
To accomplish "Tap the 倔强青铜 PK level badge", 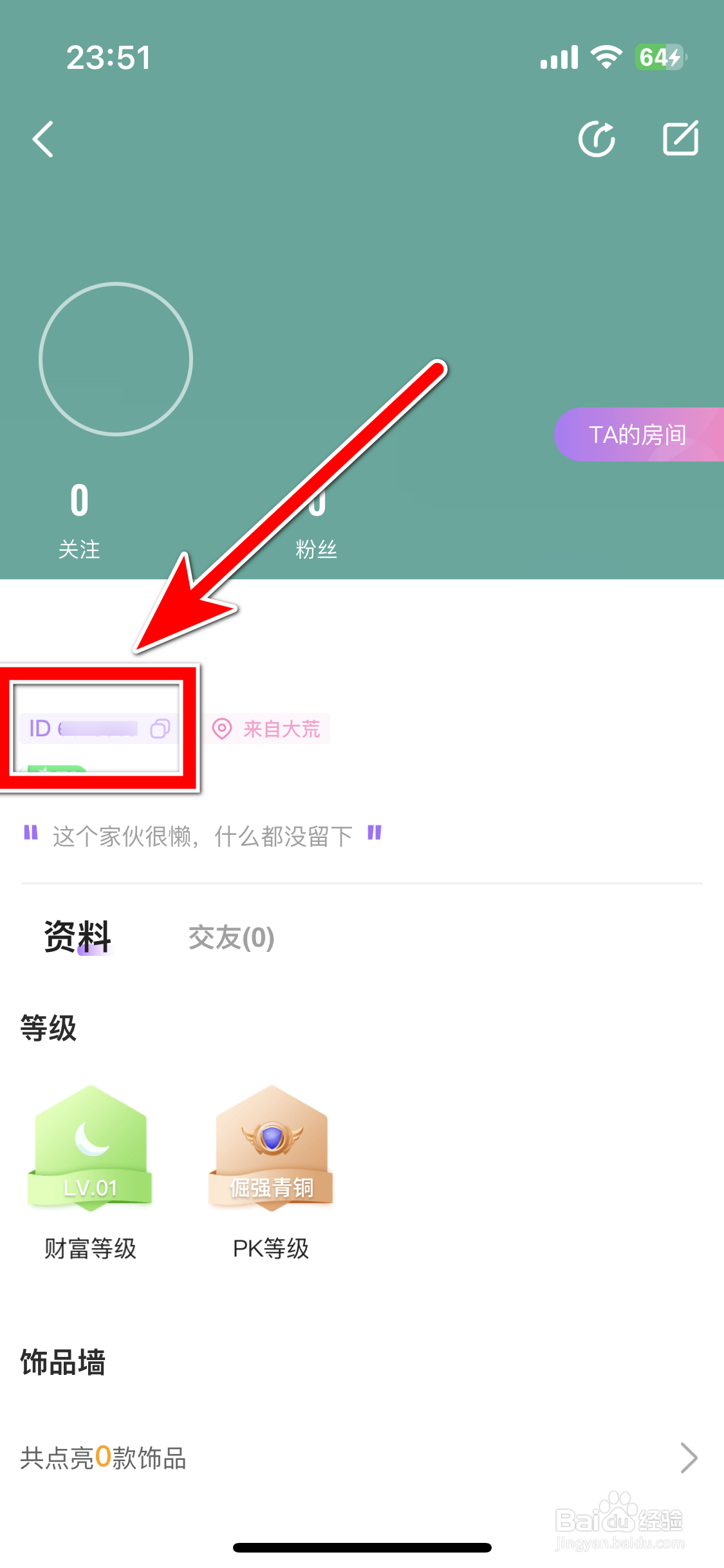I will click(x=272, y=1148).
